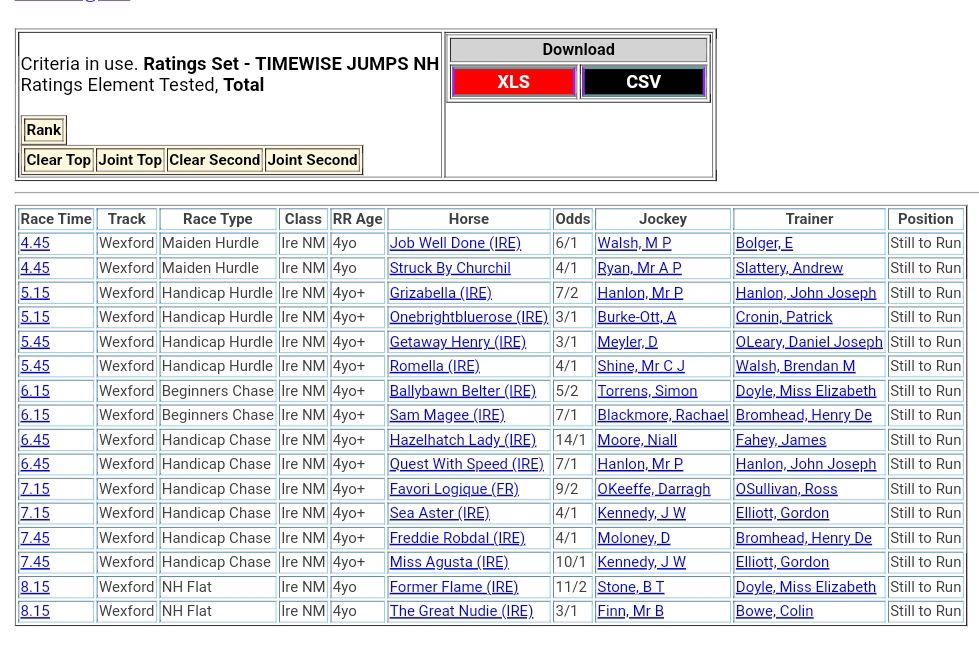
Task: Open horse Grizabella (IRE) link
Action: point(440,293)
